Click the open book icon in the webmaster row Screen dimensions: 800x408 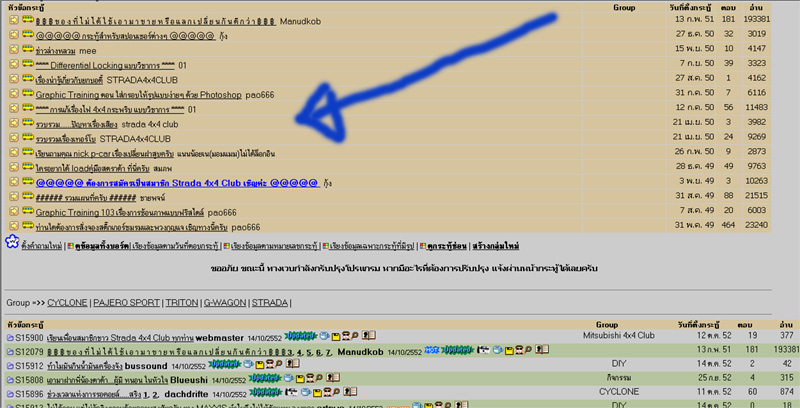pos(368,335)
